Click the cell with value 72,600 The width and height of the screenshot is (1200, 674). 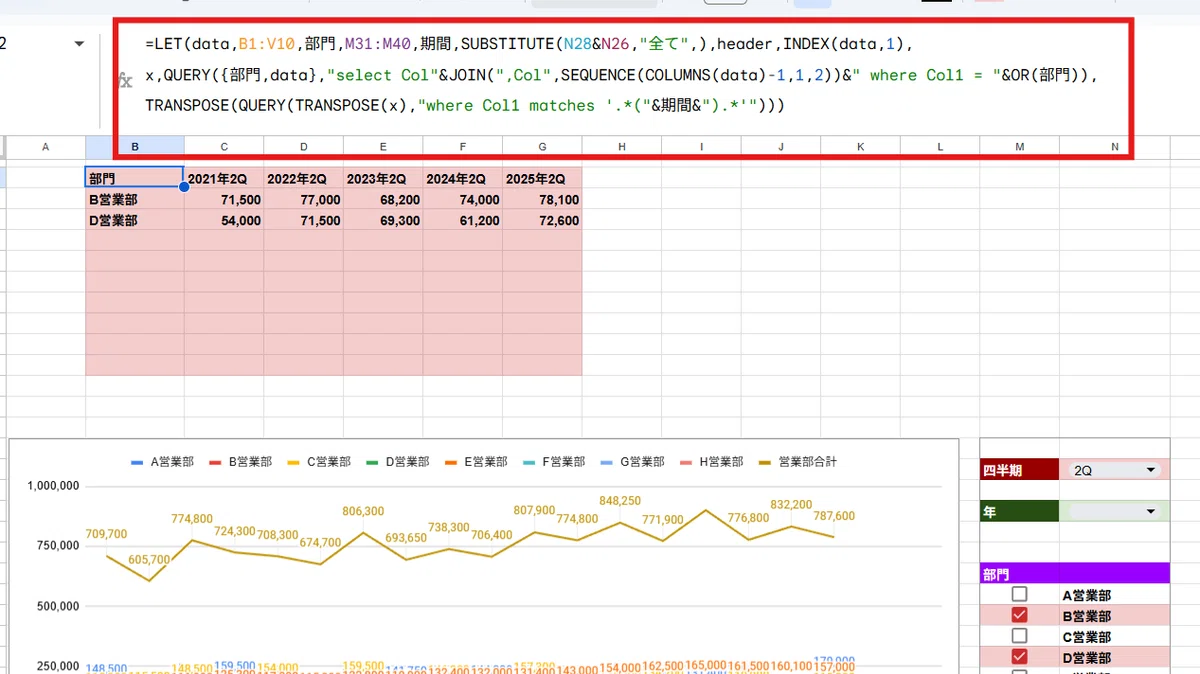pyautogui.click(x=542, y=220)
